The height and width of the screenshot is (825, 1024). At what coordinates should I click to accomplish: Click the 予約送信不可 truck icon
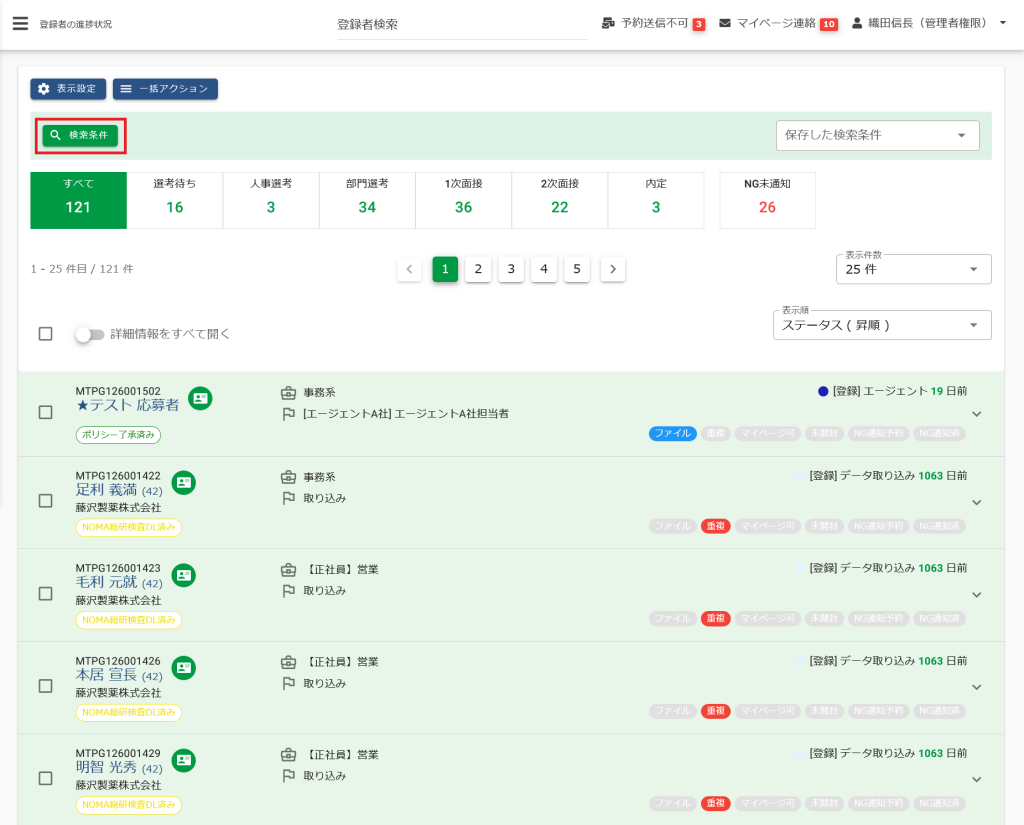pyautogui.click(x=608, y=23)
